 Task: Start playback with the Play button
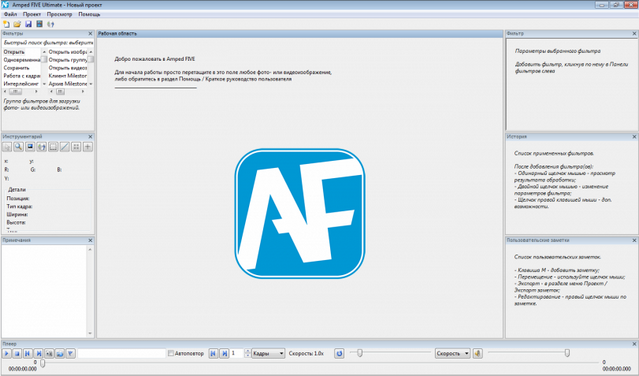point(7,354)
